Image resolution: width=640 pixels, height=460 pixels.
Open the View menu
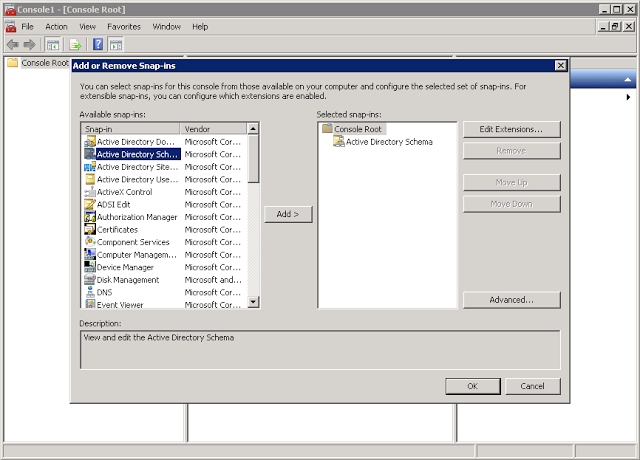pos(87,27)
